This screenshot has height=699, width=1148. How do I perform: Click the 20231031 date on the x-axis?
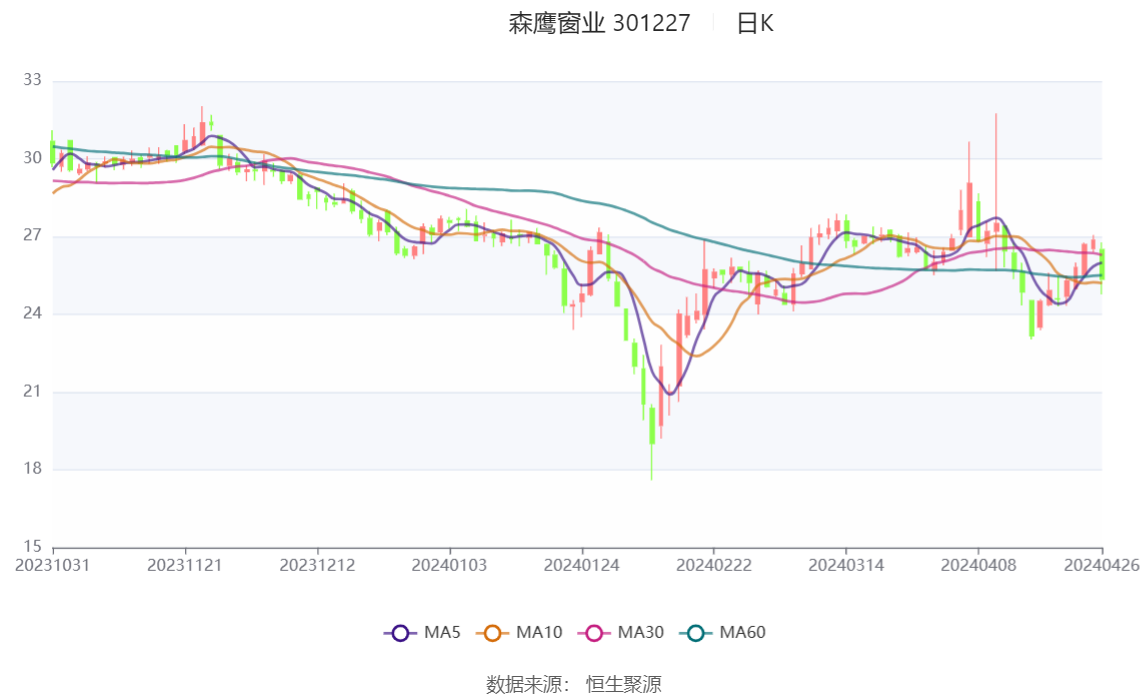(x=53, y=565)
